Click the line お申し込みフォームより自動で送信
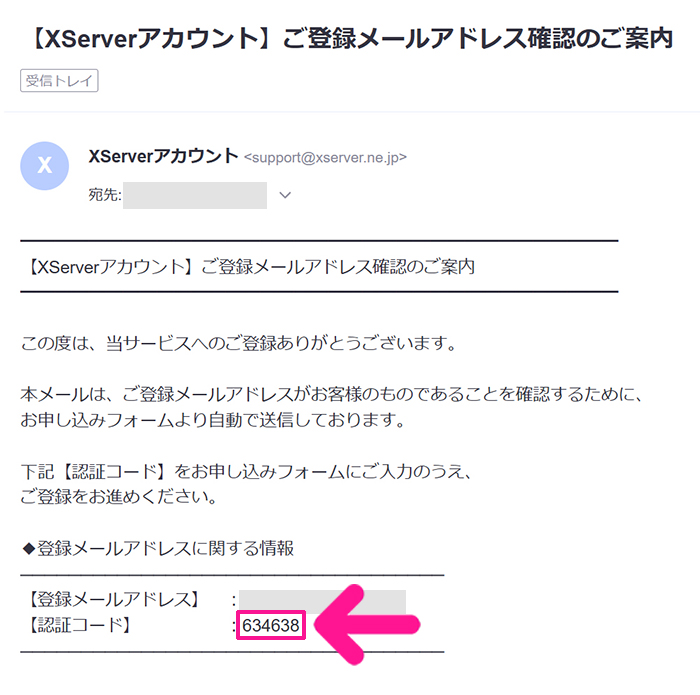This screenshot has width=700, height=695. click(212, 420)
